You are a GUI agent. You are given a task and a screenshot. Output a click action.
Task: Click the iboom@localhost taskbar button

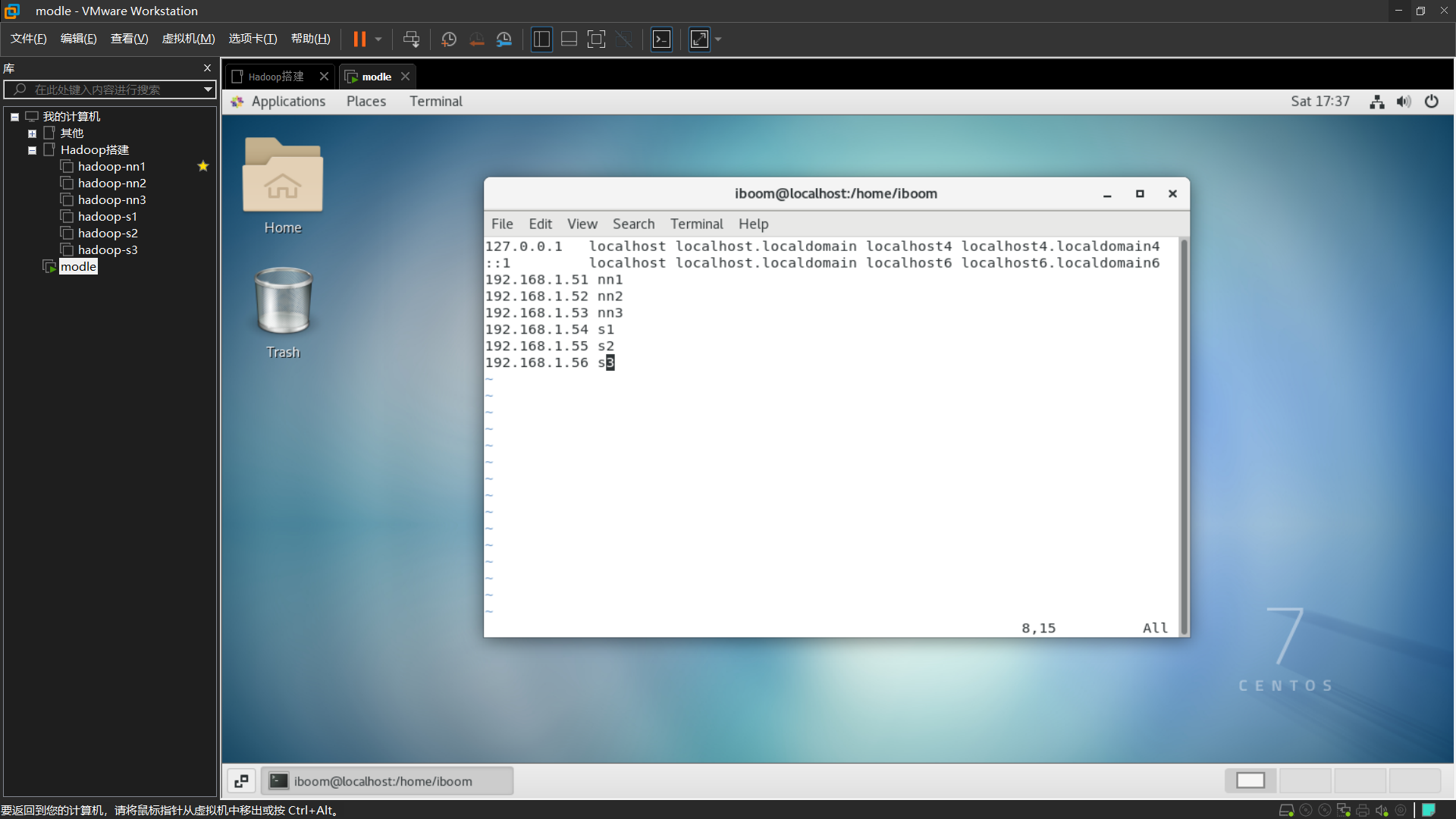click(387, 781)
